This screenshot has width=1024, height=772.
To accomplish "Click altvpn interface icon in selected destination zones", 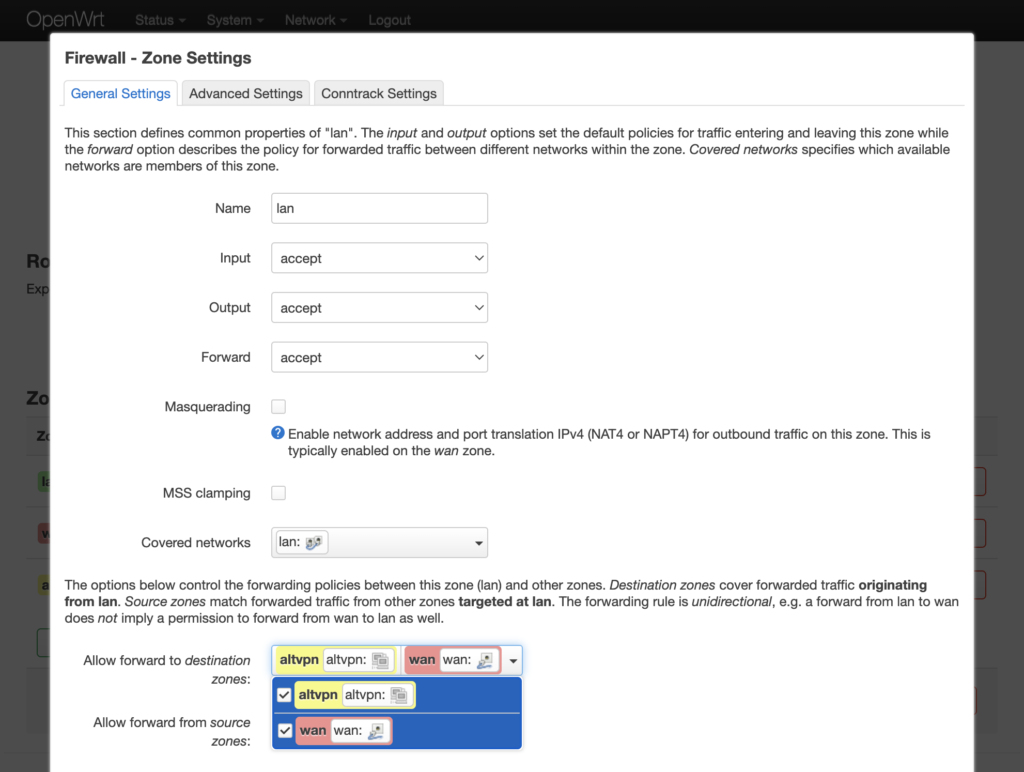I will [380, 660].
